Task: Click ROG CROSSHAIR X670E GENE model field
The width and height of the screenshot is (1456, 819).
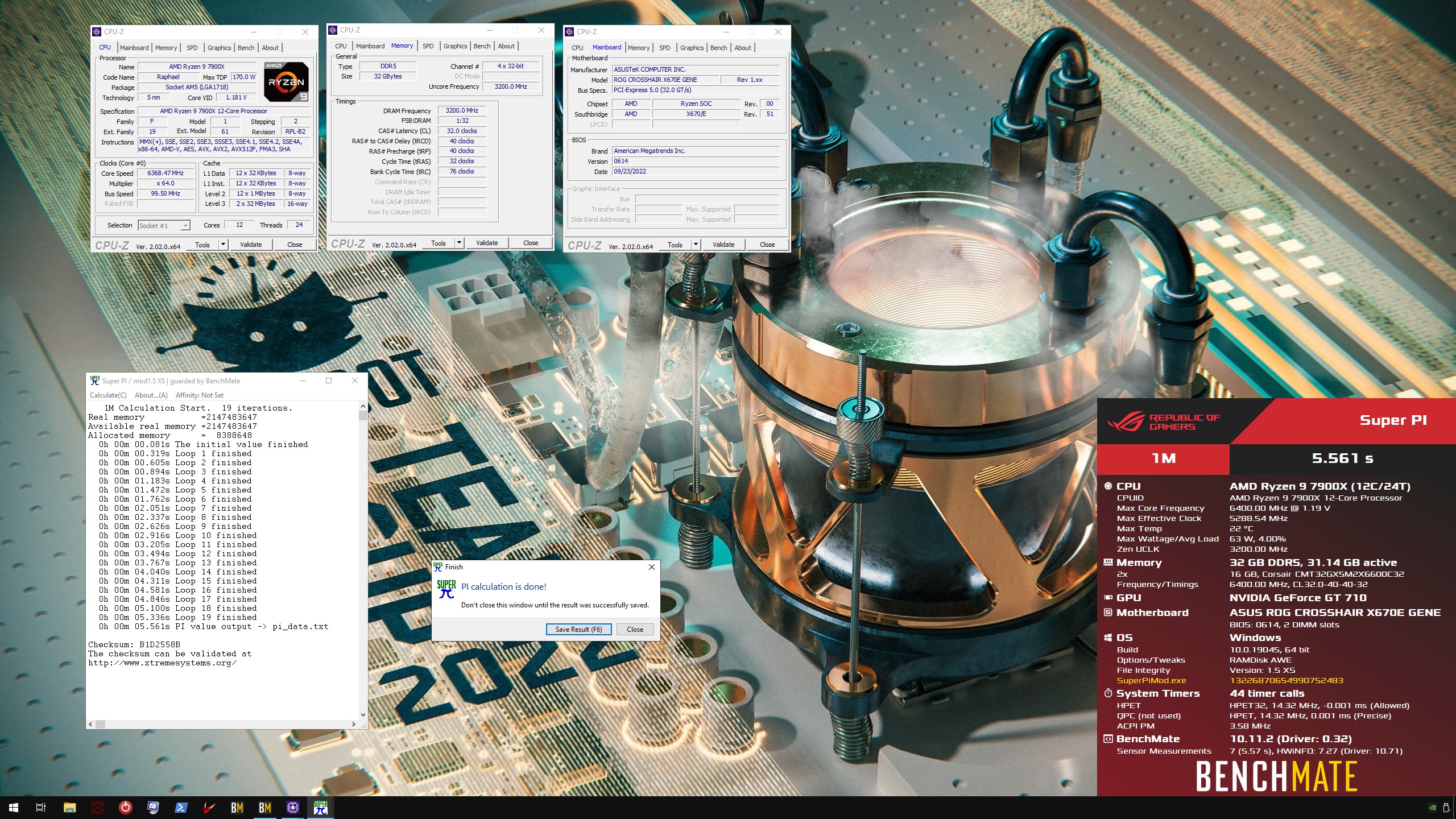Action: (664, 80)
